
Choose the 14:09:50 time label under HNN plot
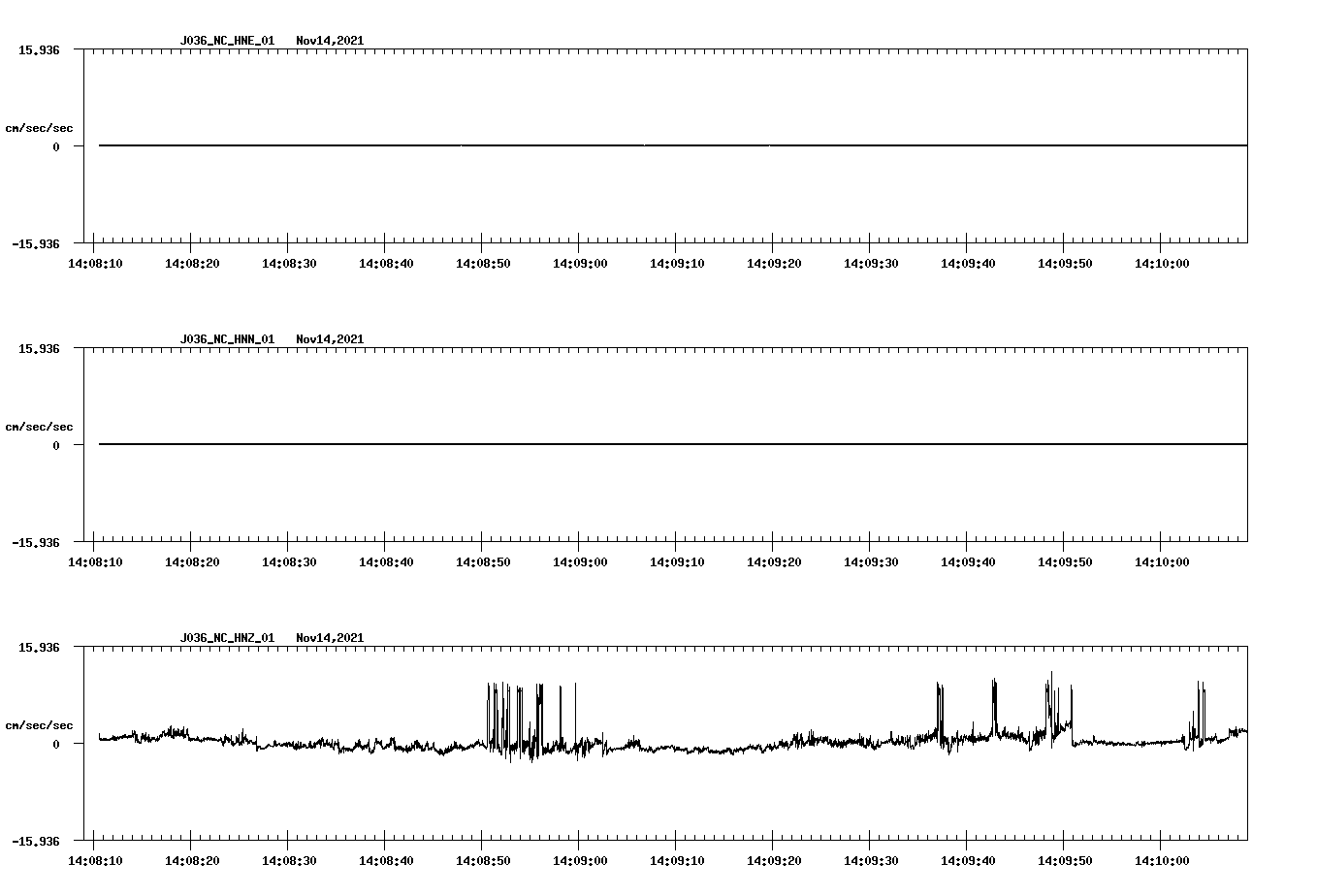click(1065, 562)
